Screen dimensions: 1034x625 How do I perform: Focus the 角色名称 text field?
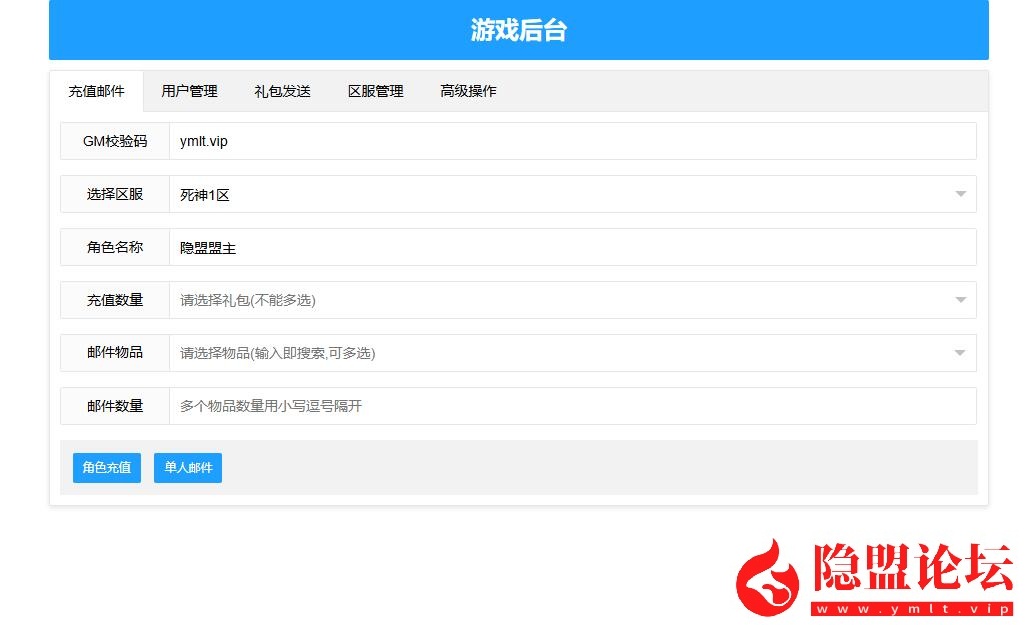click(x=572, y=247)
